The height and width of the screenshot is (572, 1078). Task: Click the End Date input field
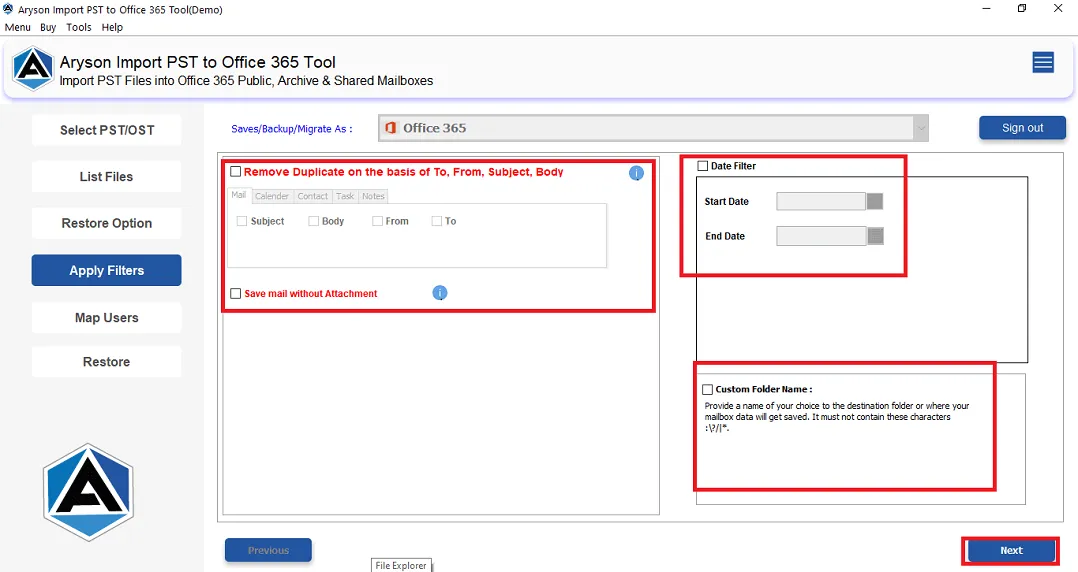coord(821,236)
